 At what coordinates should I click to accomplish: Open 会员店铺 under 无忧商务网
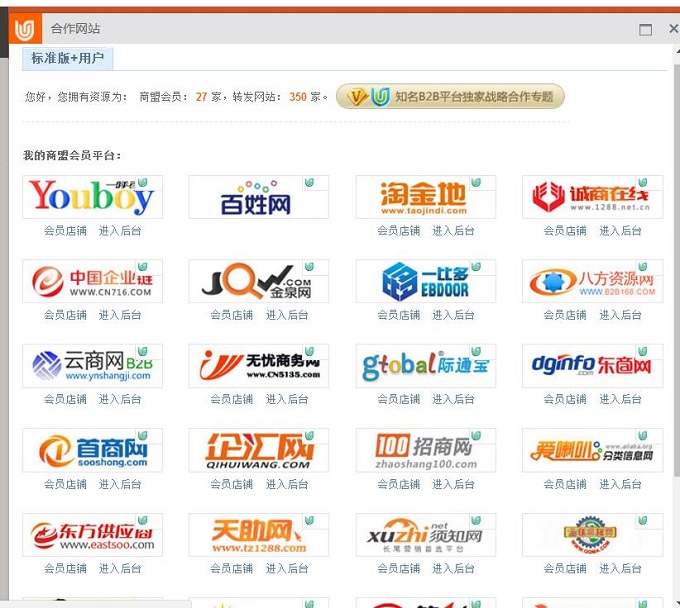tap(232, 400)
